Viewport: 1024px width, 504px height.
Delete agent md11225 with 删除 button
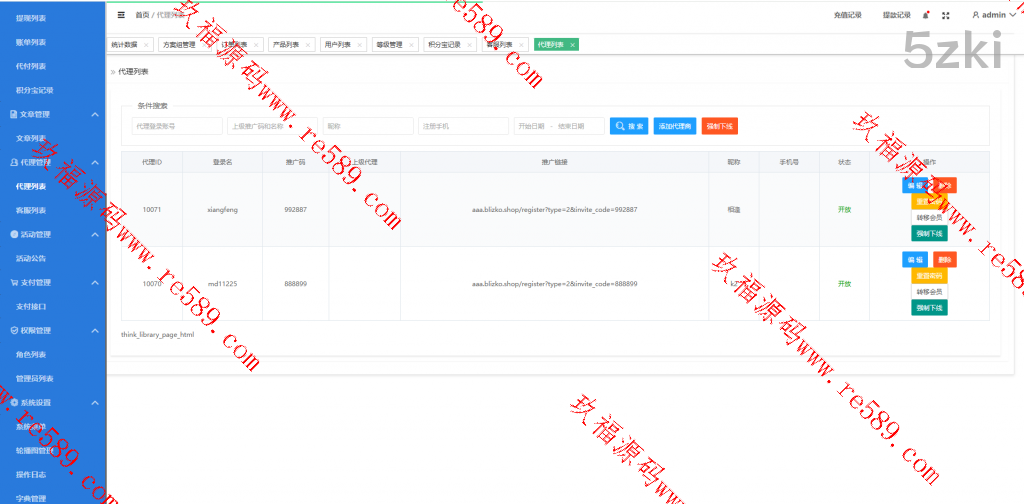(944, 259)
